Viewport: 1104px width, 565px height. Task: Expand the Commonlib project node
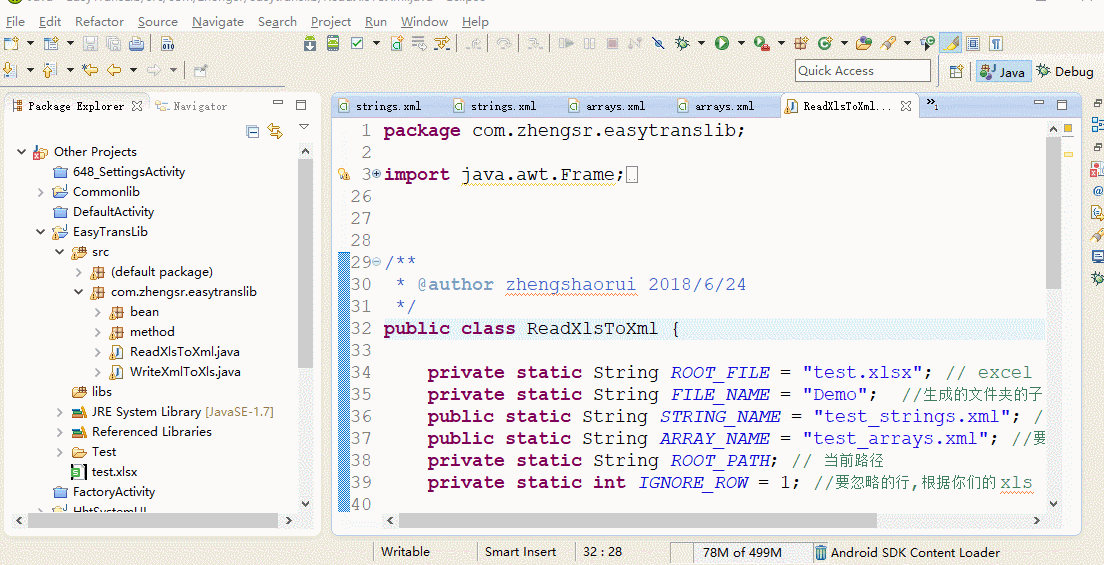41,192
